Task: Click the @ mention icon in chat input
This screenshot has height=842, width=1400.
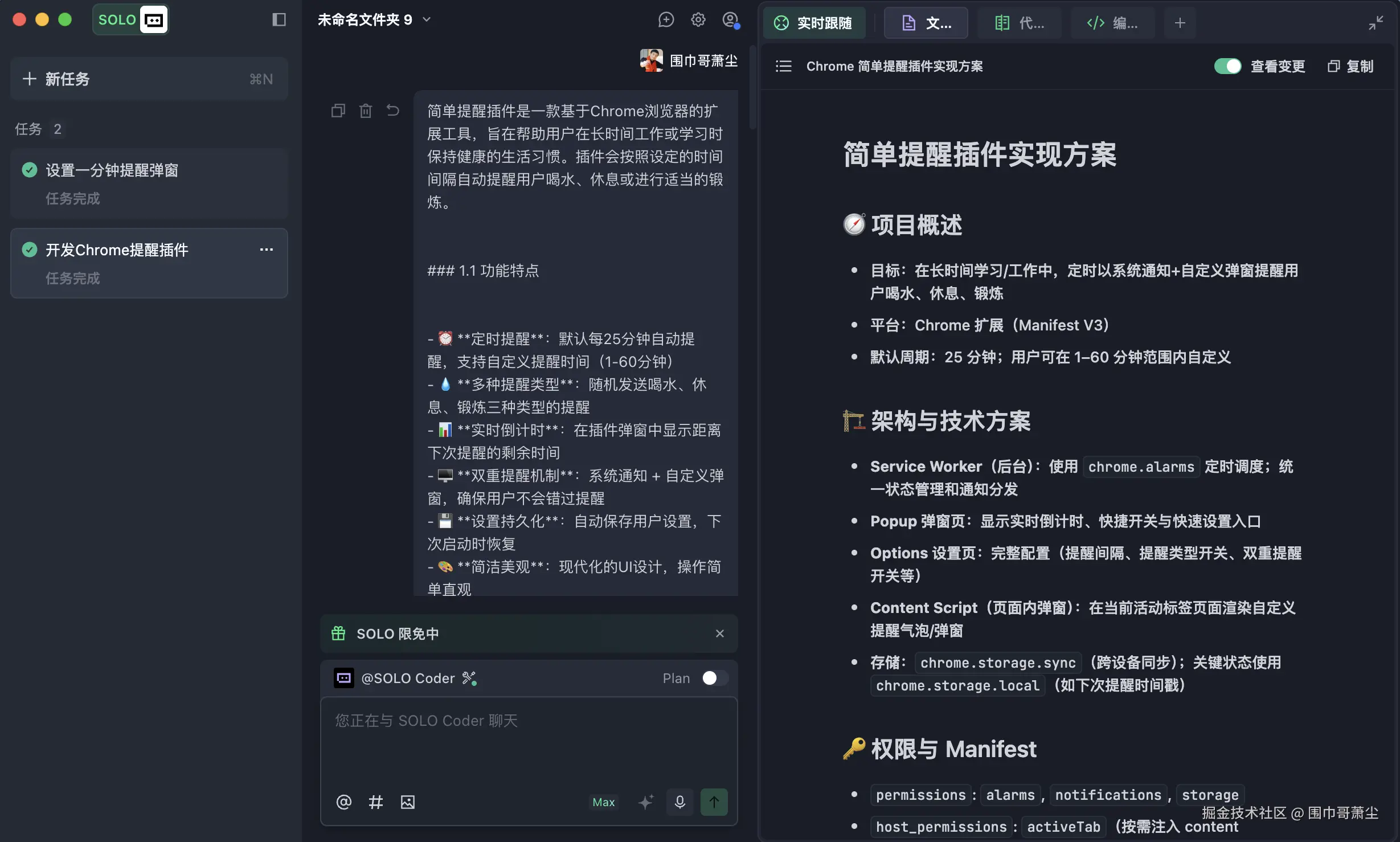Action: click(x=343, y=802)
